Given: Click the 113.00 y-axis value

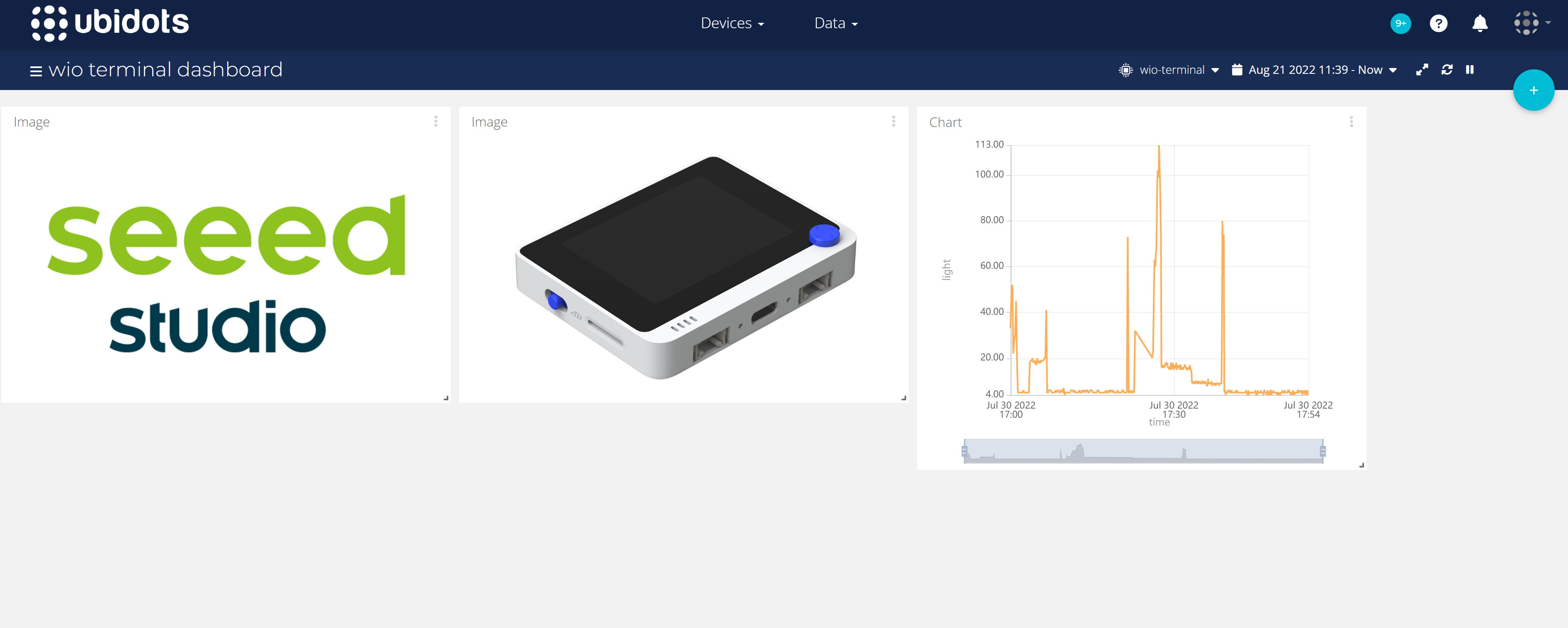Looking at the screenshot, I should 989,144.
